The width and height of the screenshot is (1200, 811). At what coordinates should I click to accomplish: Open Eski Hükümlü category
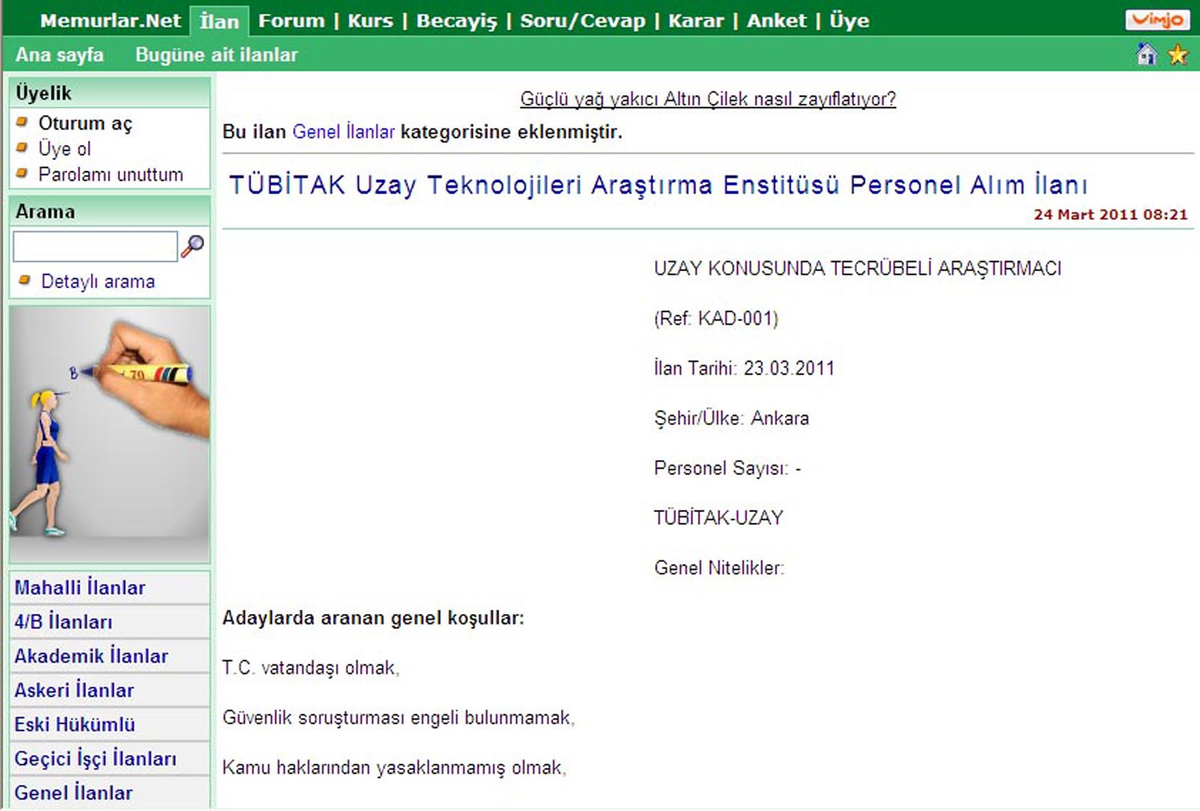tap(110, 724)
